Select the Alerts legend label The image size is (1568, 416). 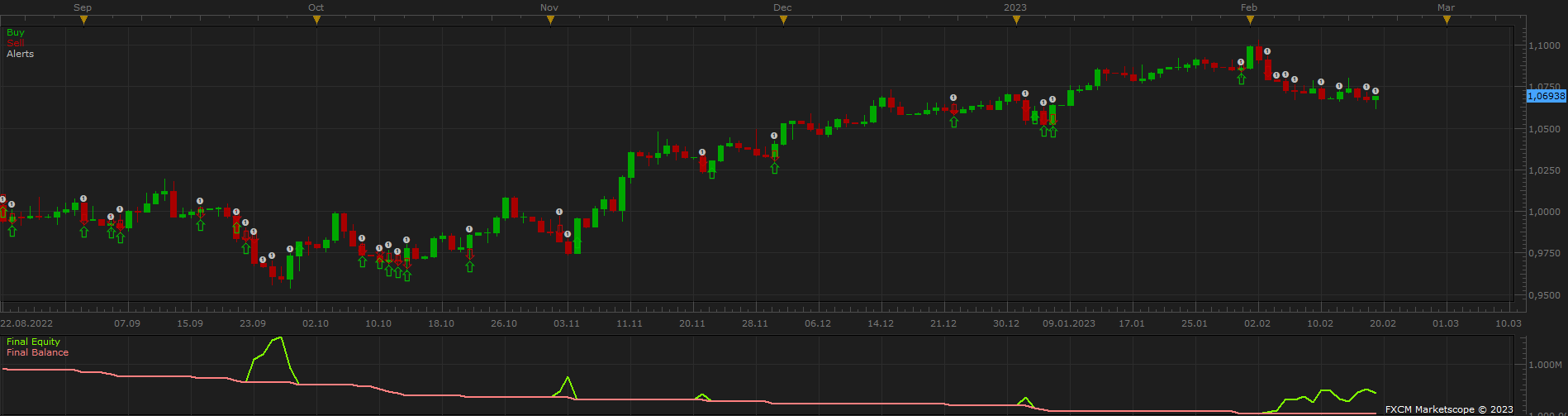coord(21,54)
